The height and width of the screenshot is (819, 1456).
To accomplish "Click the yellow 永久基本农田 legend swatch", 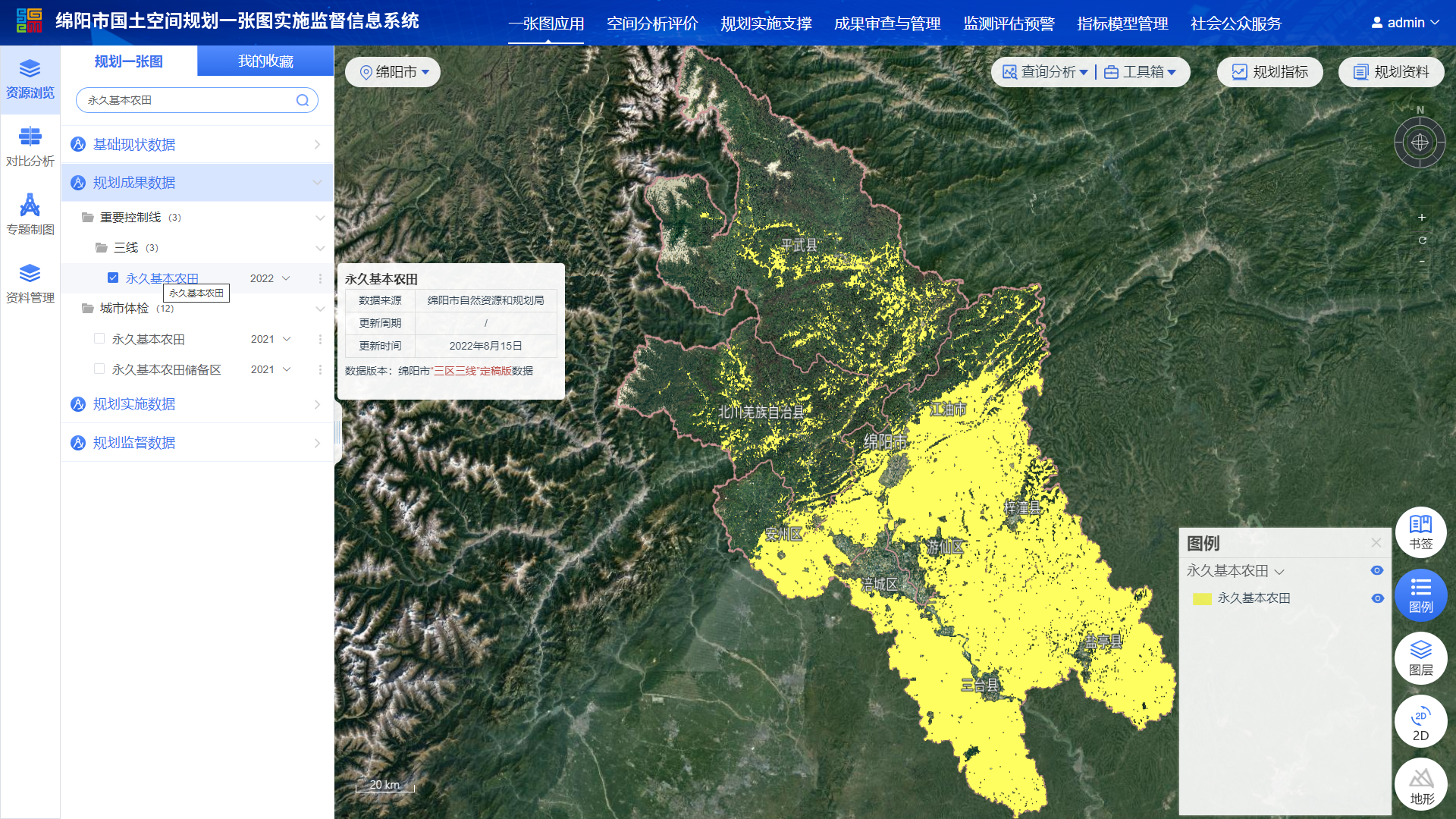I will point(1202,598).
